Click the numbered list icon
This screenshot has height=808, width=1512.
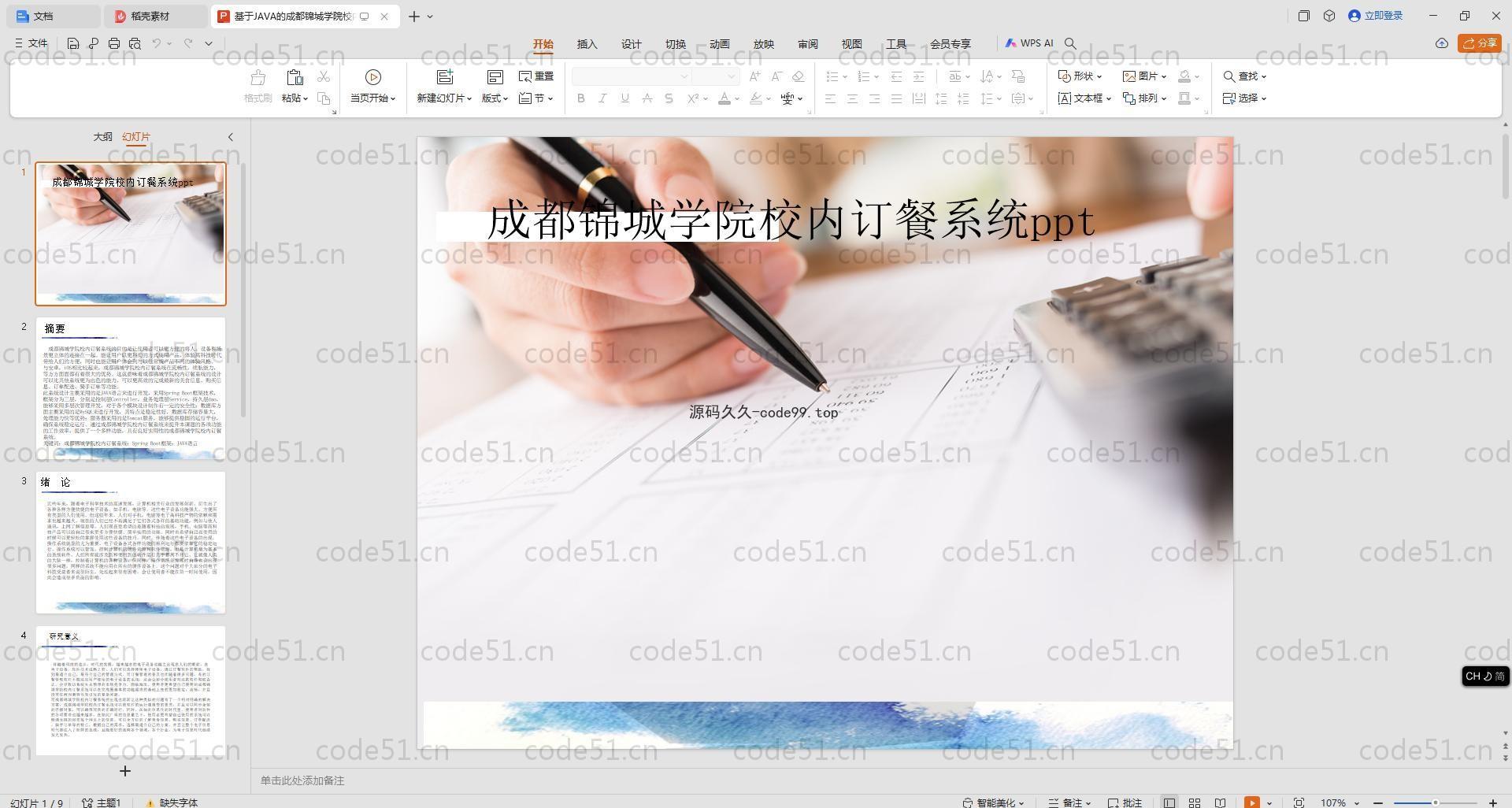(x=863, y=76)
